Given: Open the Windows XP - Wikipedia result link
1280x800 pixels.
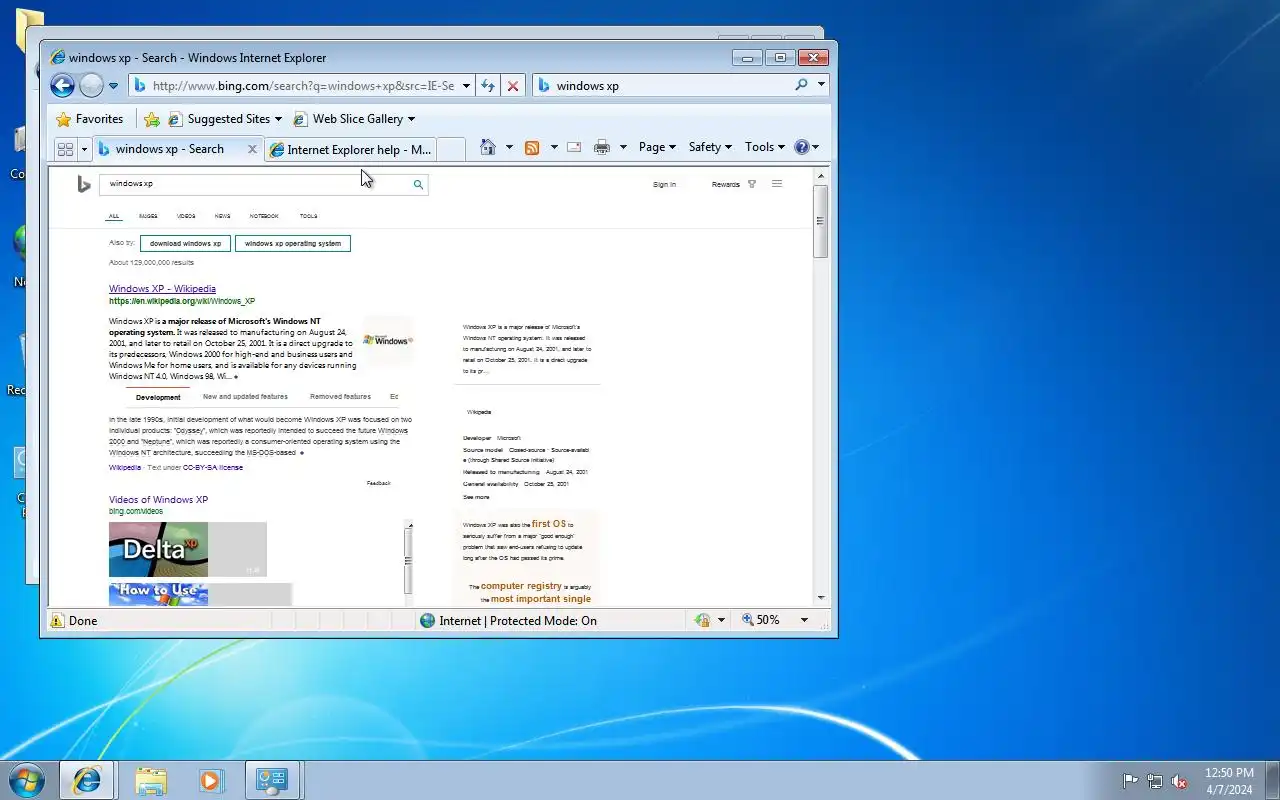Looking at the screenshot, I should coord(162,289).
